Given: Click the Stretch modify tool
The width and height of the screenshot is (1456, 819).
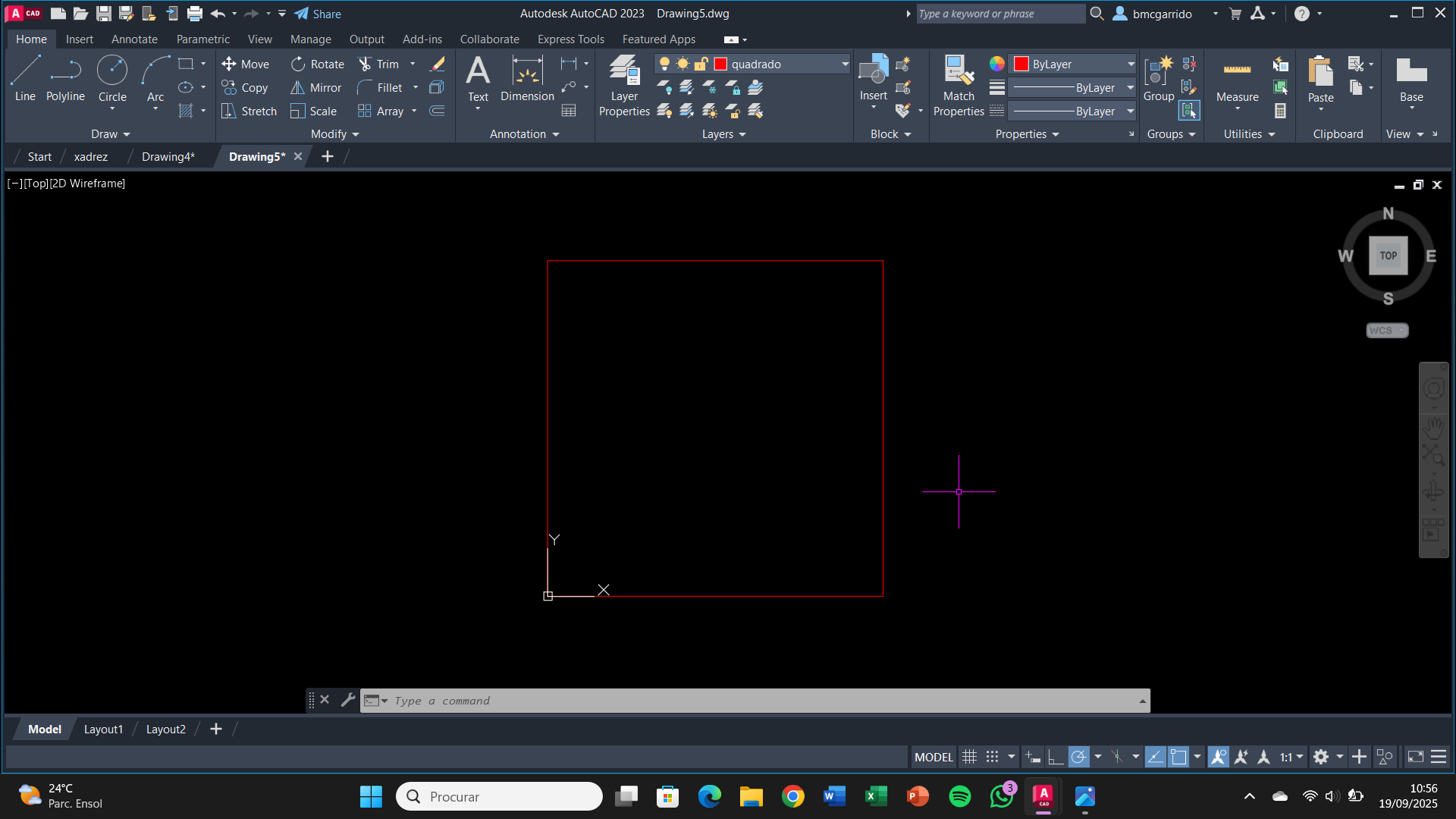Looking at the screenshot, I should 249,111.
